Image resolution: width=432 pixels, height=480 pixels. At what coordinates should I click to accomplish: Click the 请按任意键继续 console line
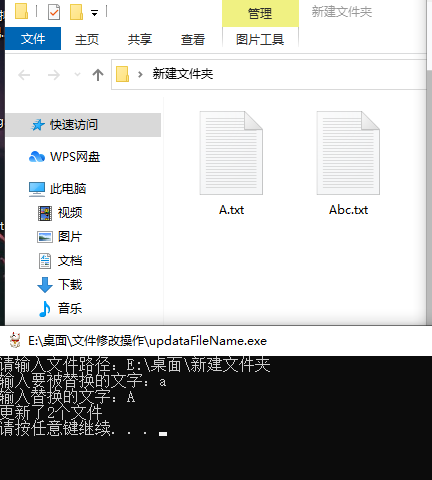[83, 428]
